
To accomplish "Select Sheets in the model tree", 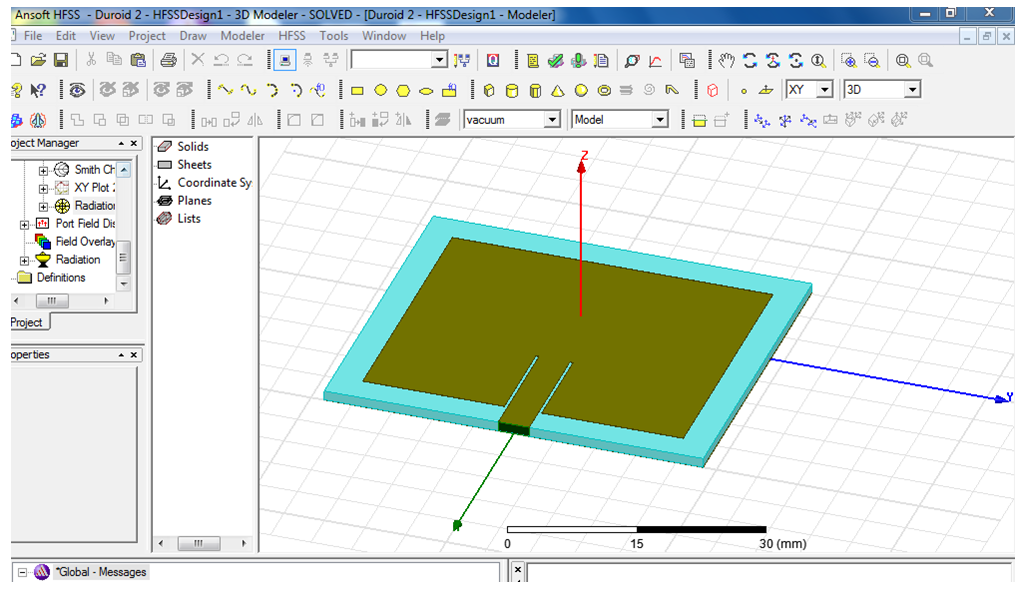I will pos(194,165).
